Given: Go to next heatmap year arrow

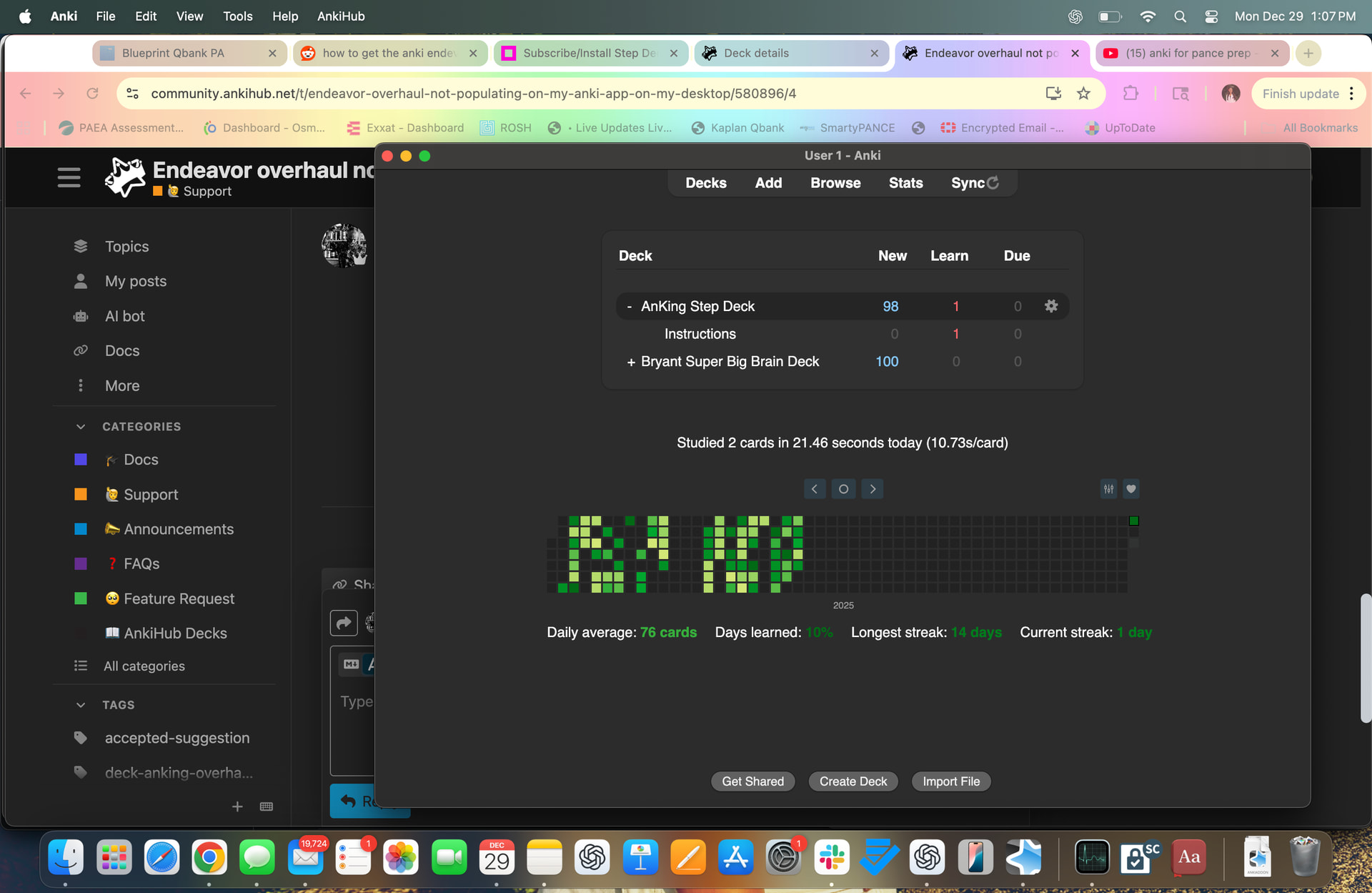Looking at the screenshot, I should click(x=873, y=489).
